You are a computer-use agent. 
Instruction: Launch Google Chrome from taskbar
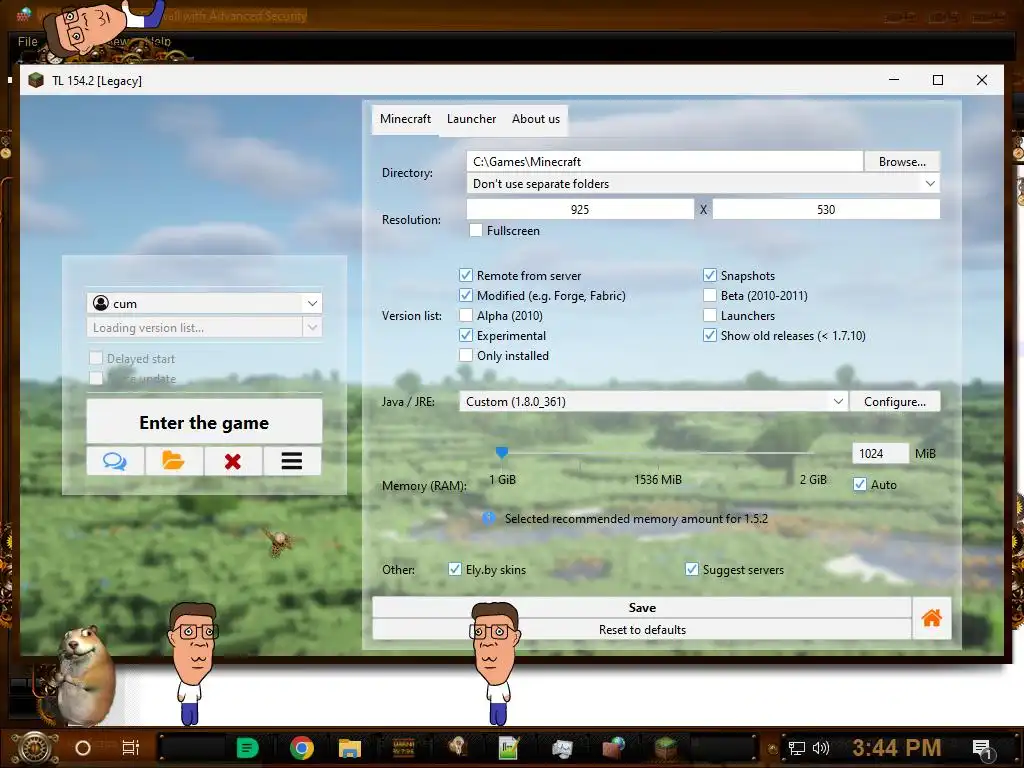pos(302,748)
